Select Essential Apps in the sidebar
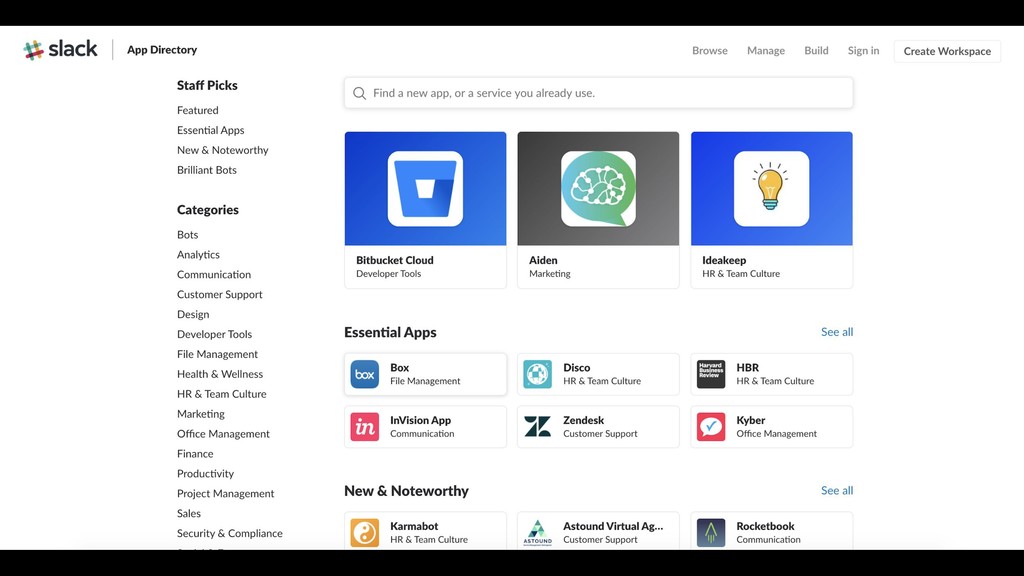The height and width of the screenshot is (576, 1024). pyautogui.click(x=210, y=130)
